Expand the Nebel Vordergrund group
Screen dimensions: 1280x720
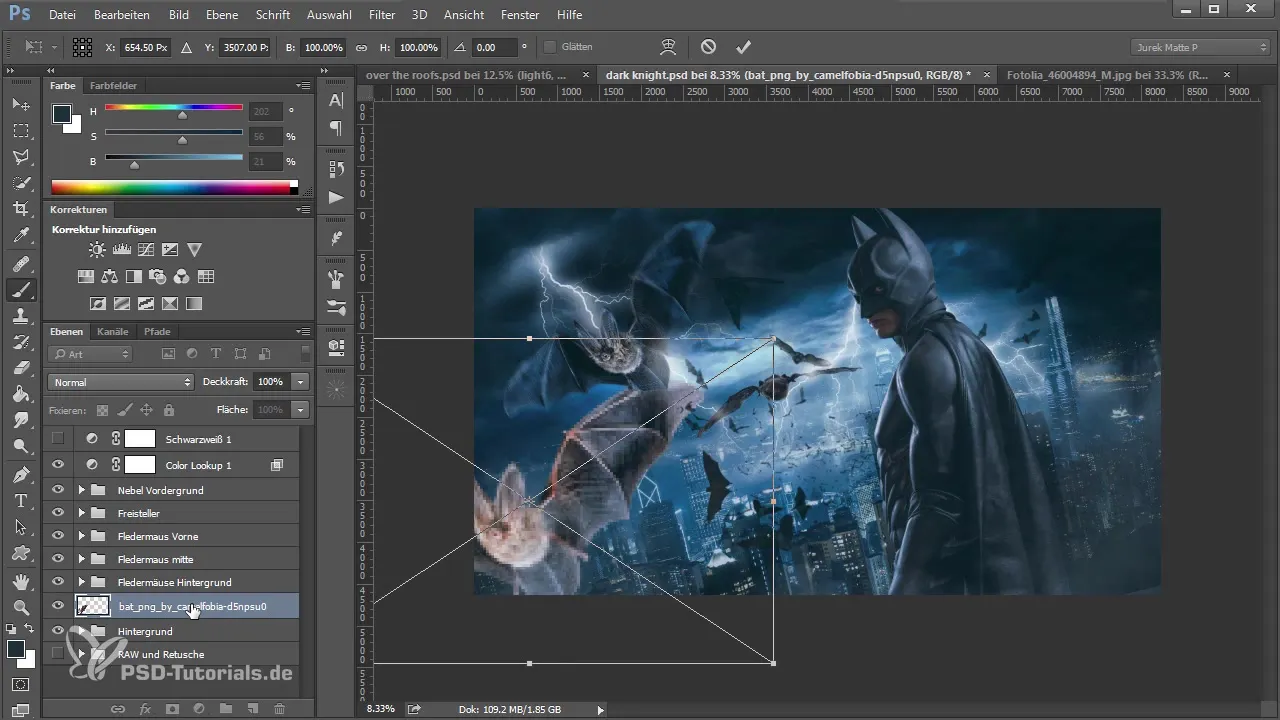[x=82, y=490]
